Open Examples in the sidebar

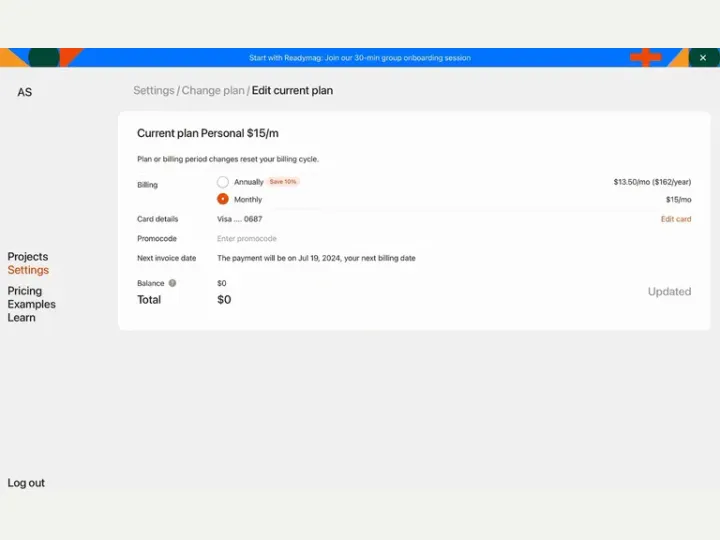tap(31, 304)
